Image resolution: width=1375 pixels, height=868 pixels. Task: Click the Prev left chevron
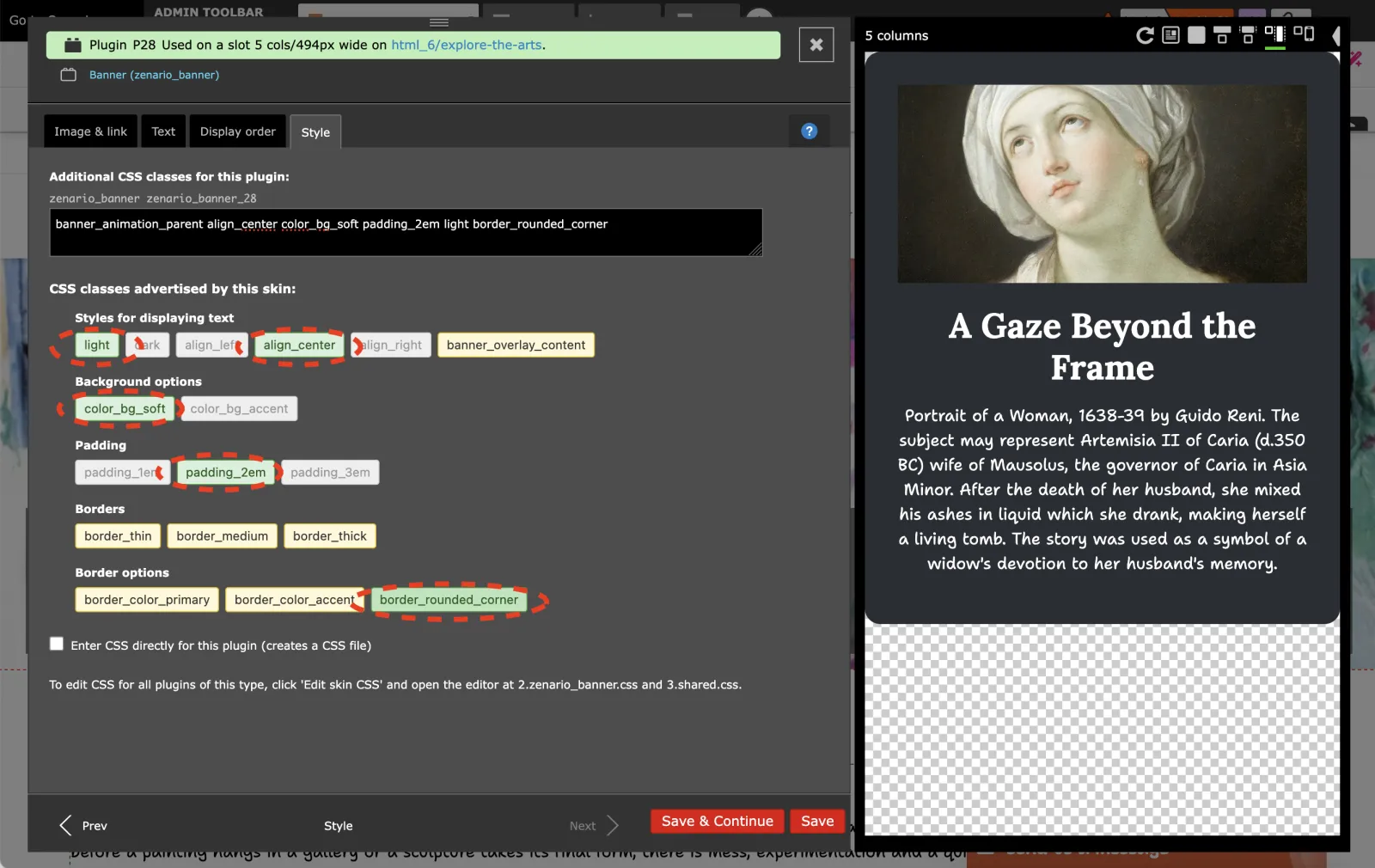(65, 825)
